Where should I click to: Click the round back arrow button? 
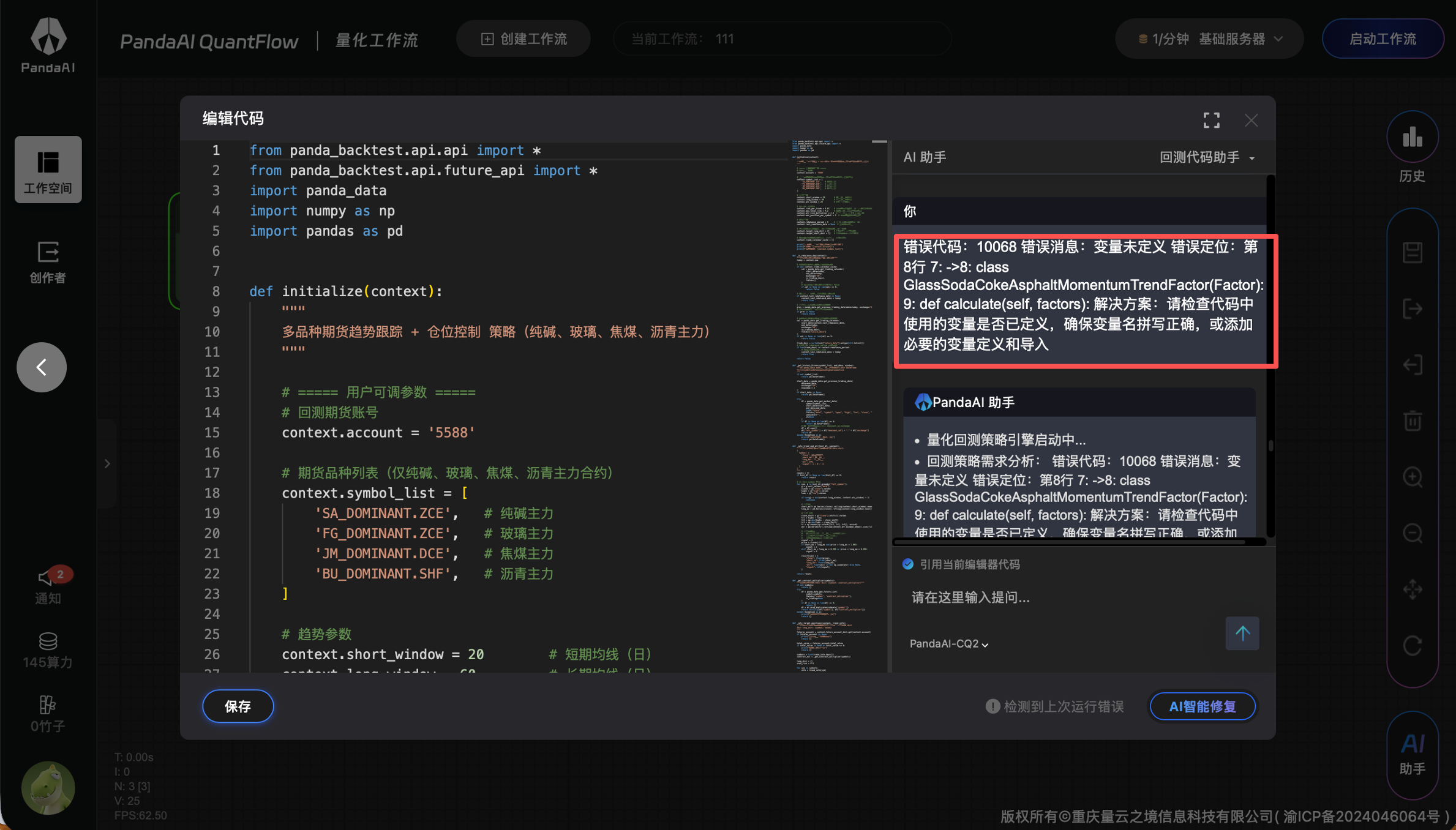tap(42, 367)
